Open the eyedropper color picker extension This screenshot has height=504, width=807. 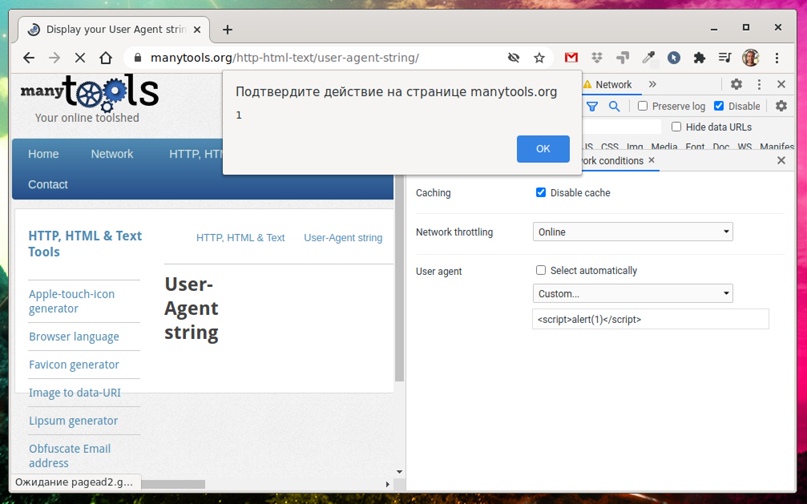pyautogui.click(x=648, y=58)
